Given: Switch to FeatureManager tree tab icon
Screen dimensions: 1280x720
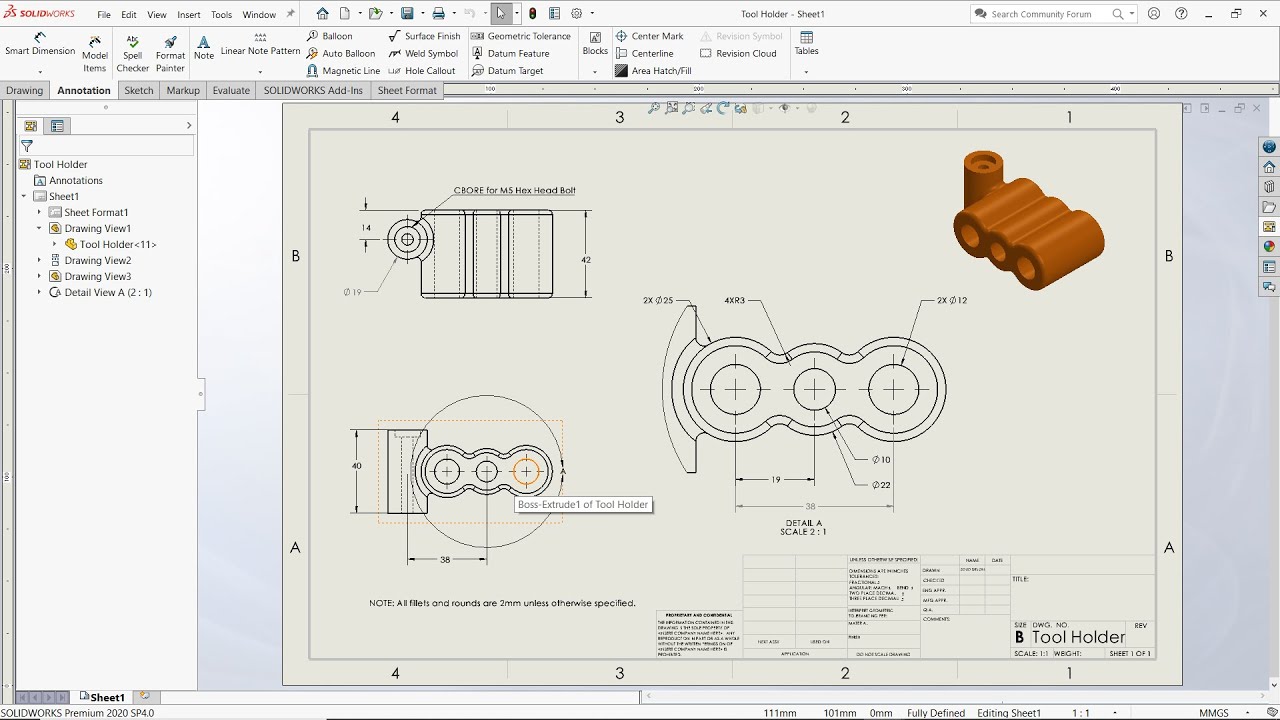Looking at the screenshot, I should (x=31, y=126).
